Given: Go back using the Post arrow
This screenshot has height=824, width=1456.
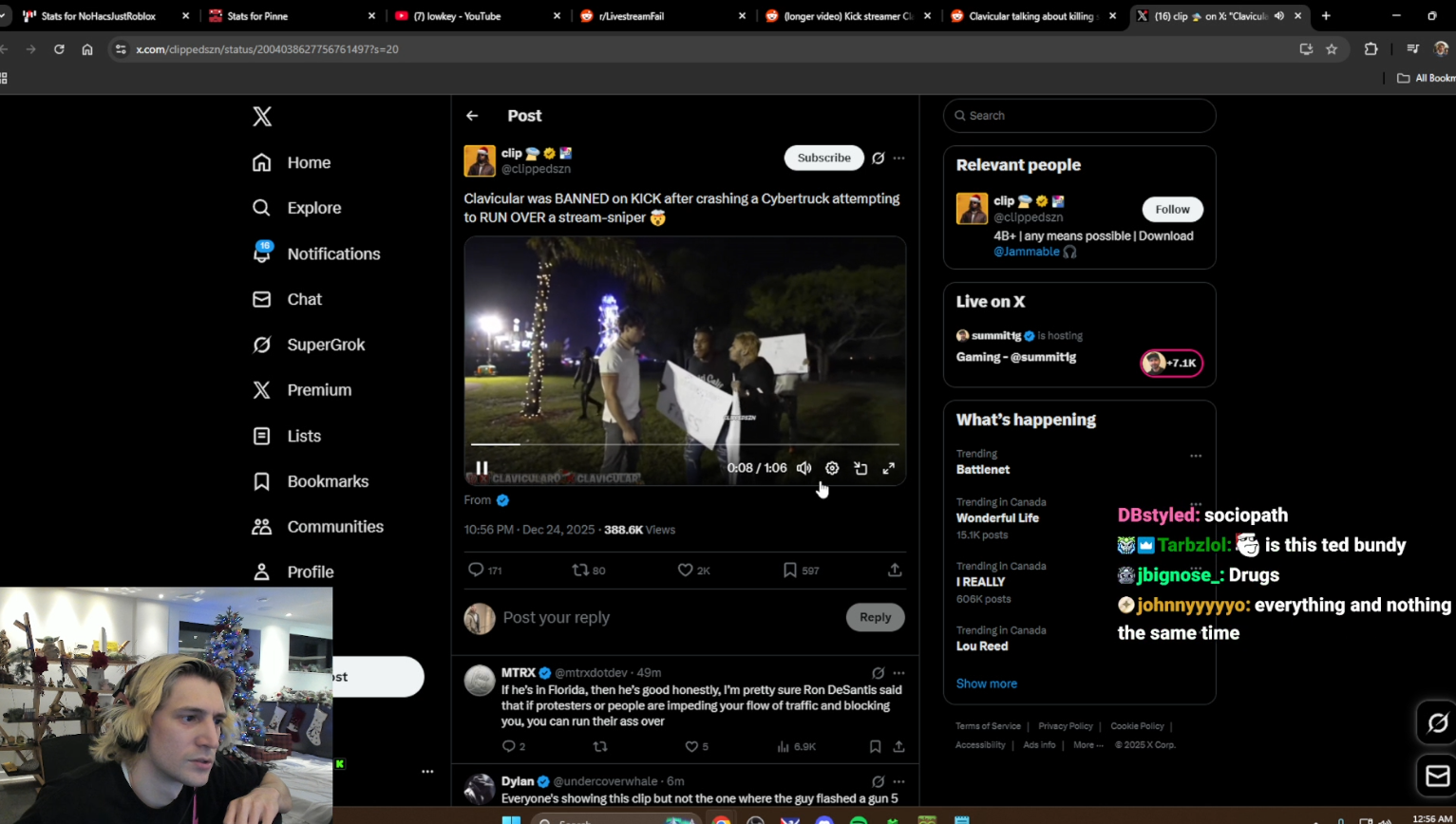Looking at the screenshot, I should (472, 116).
